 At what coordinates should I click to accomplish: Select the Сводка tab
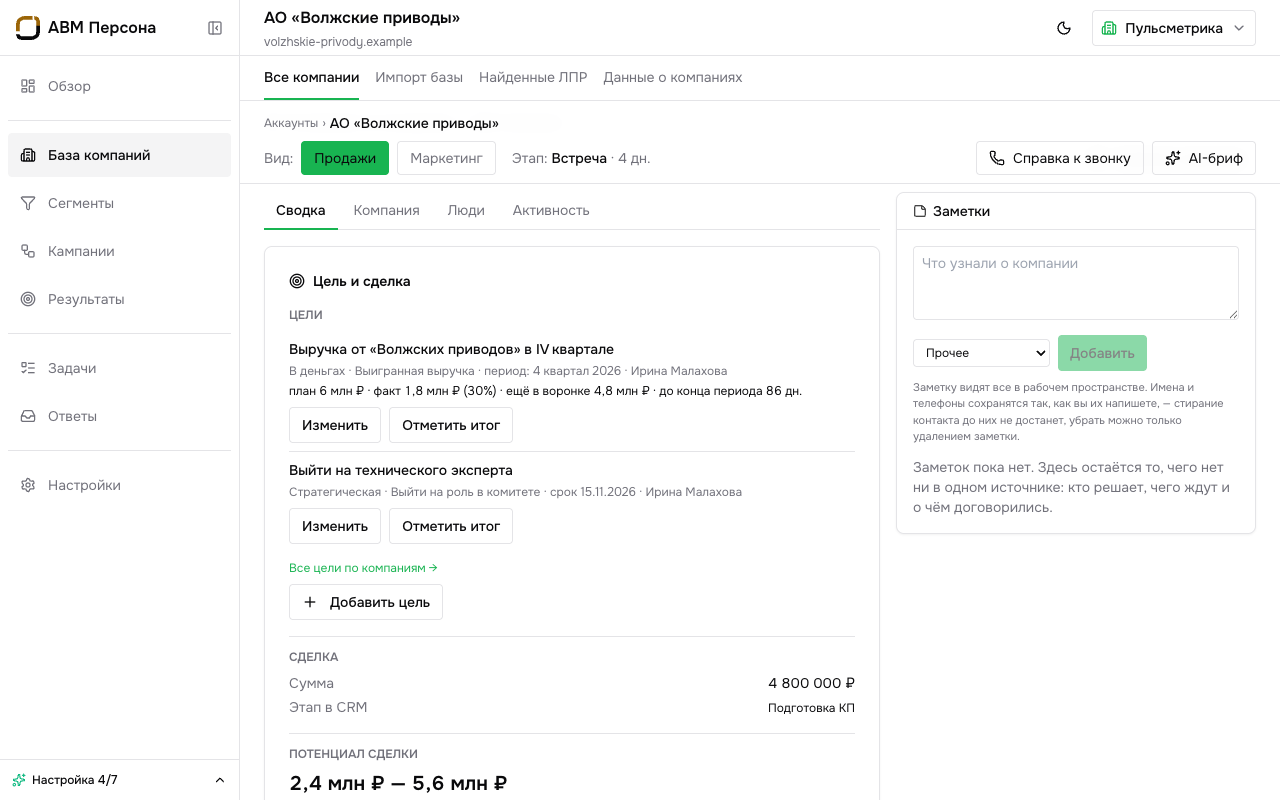point(301,210)
